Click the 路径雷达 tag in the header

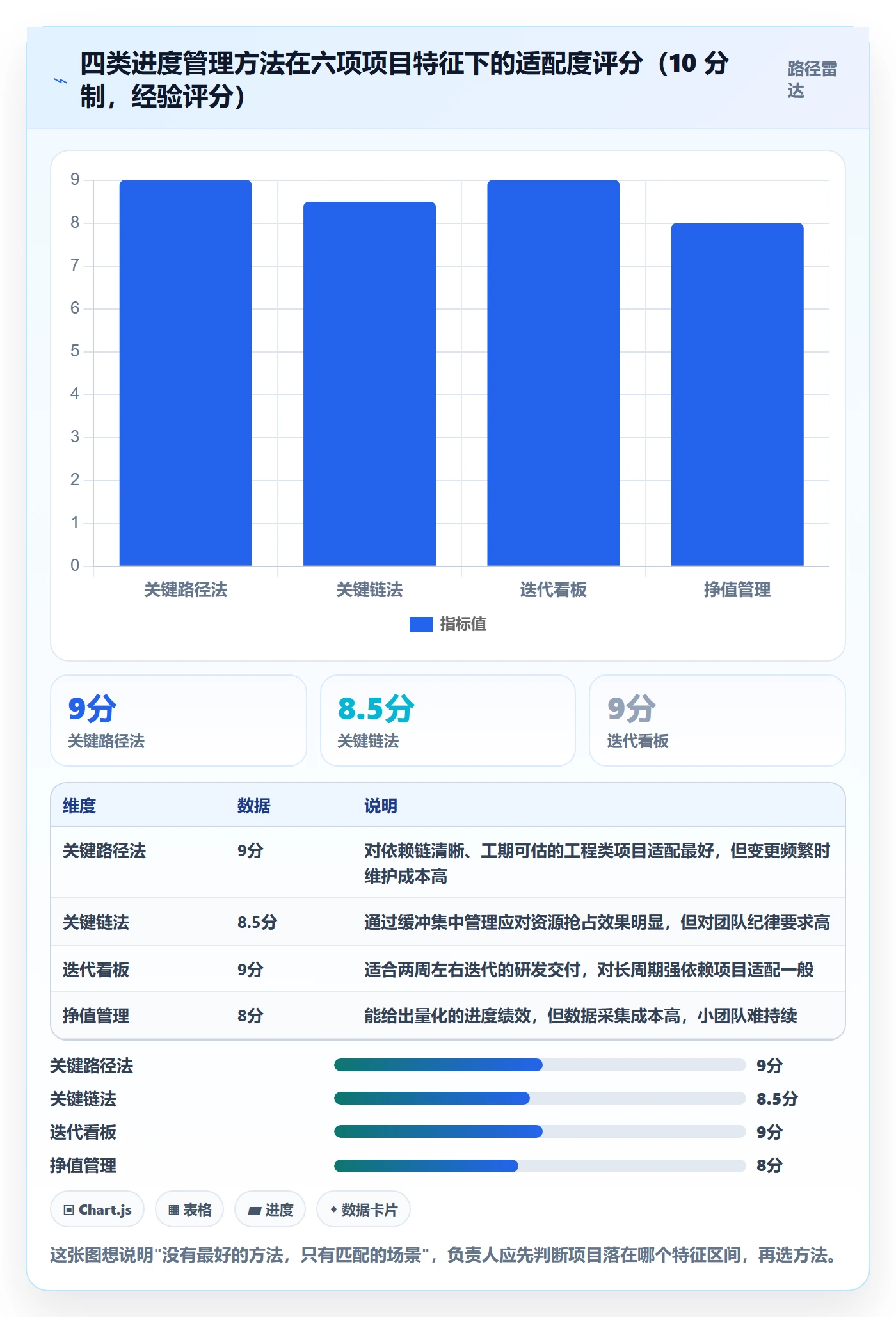point(812,80)
